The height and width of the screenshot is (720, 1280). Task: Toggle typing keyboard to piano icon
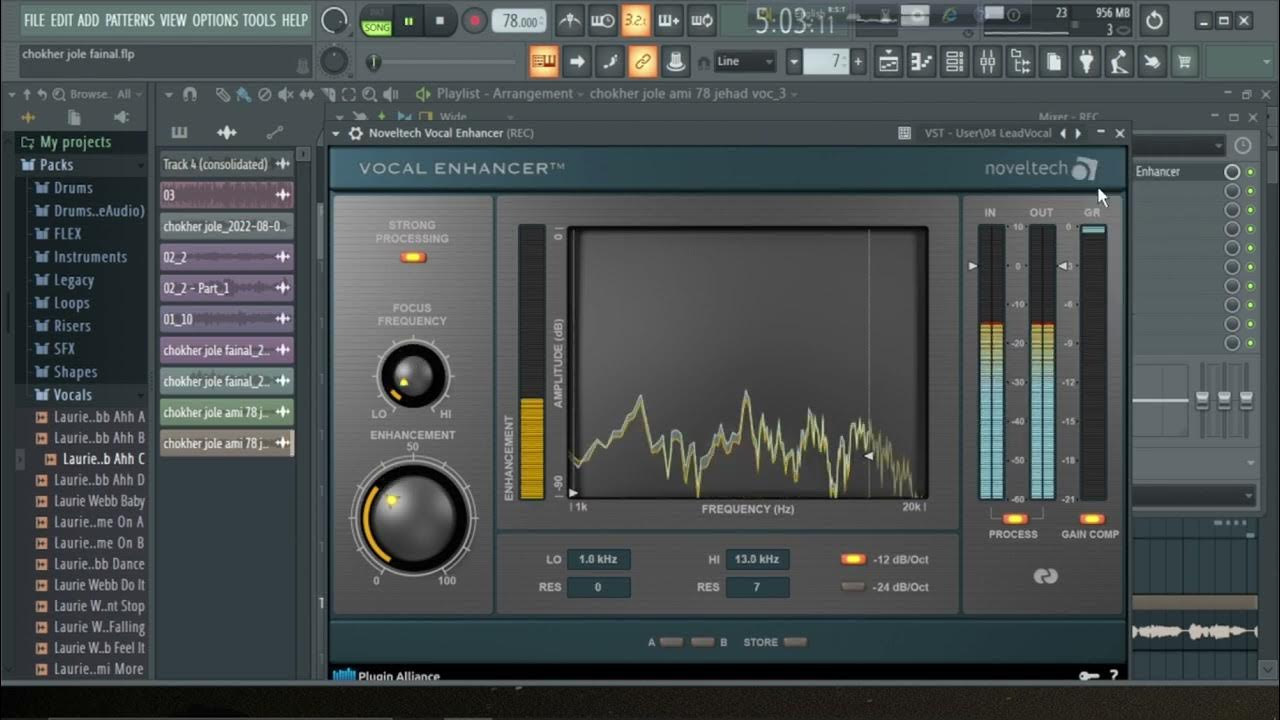click(x=544, y=62)
